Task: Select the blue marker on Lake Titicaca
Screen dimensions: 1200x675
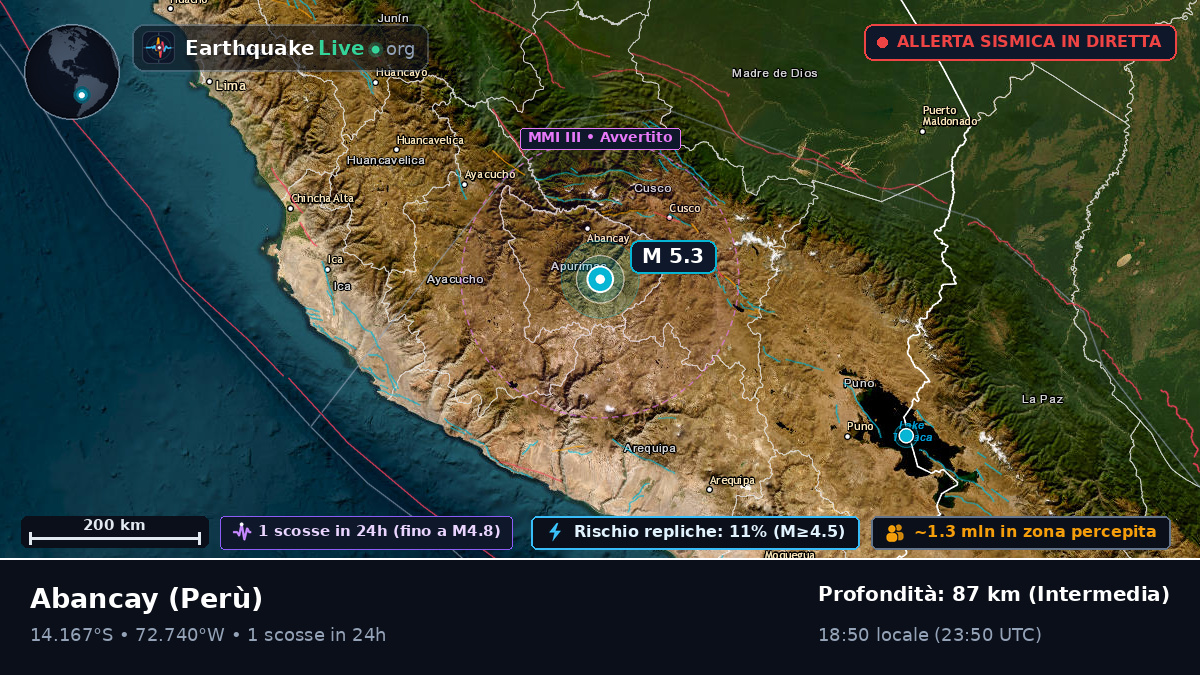Action: click(x=906, y=435)
